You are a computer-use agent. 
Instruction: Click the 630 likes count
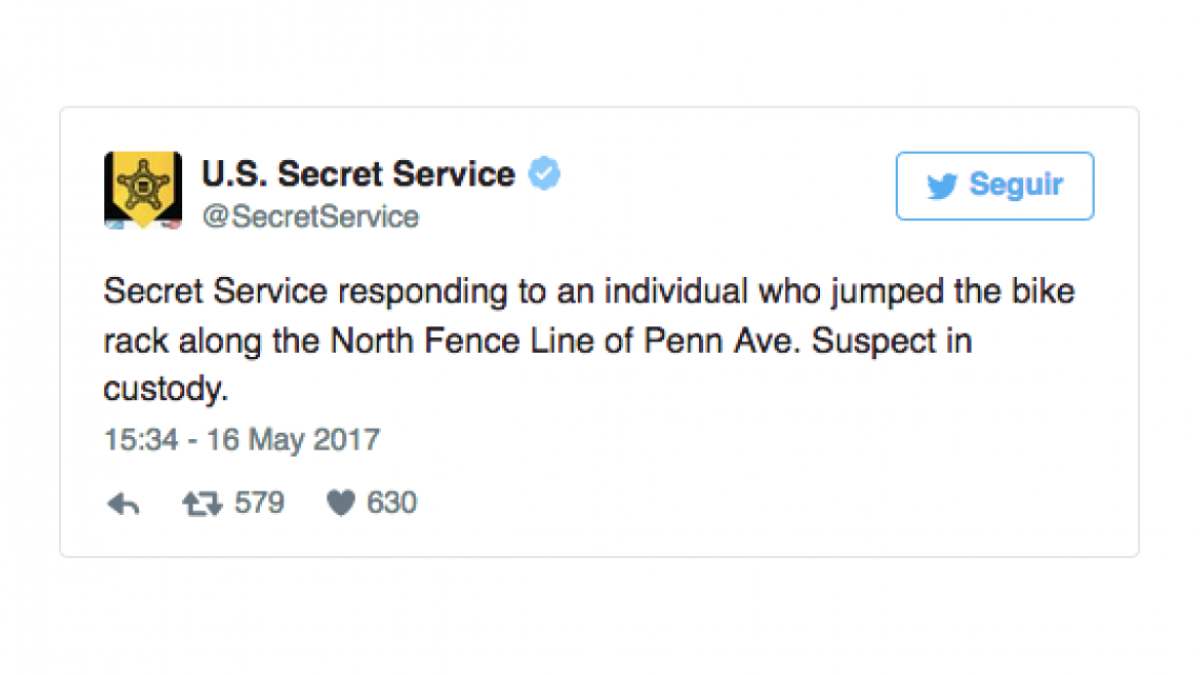(x=392, y=502)
